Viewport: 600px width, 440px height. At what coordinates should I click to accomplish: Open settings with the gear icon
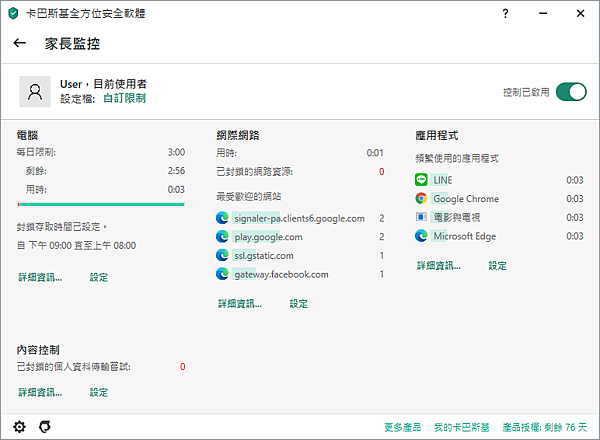tap(20, 427)
